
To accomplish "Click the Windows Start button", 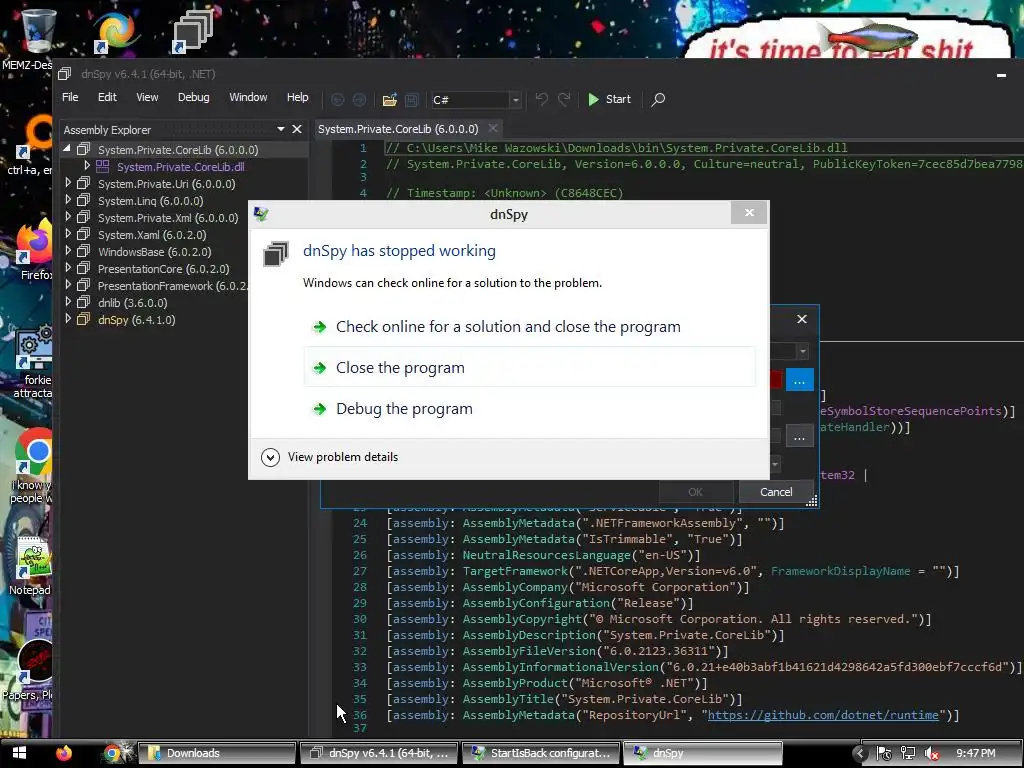I will coord(19,753).
